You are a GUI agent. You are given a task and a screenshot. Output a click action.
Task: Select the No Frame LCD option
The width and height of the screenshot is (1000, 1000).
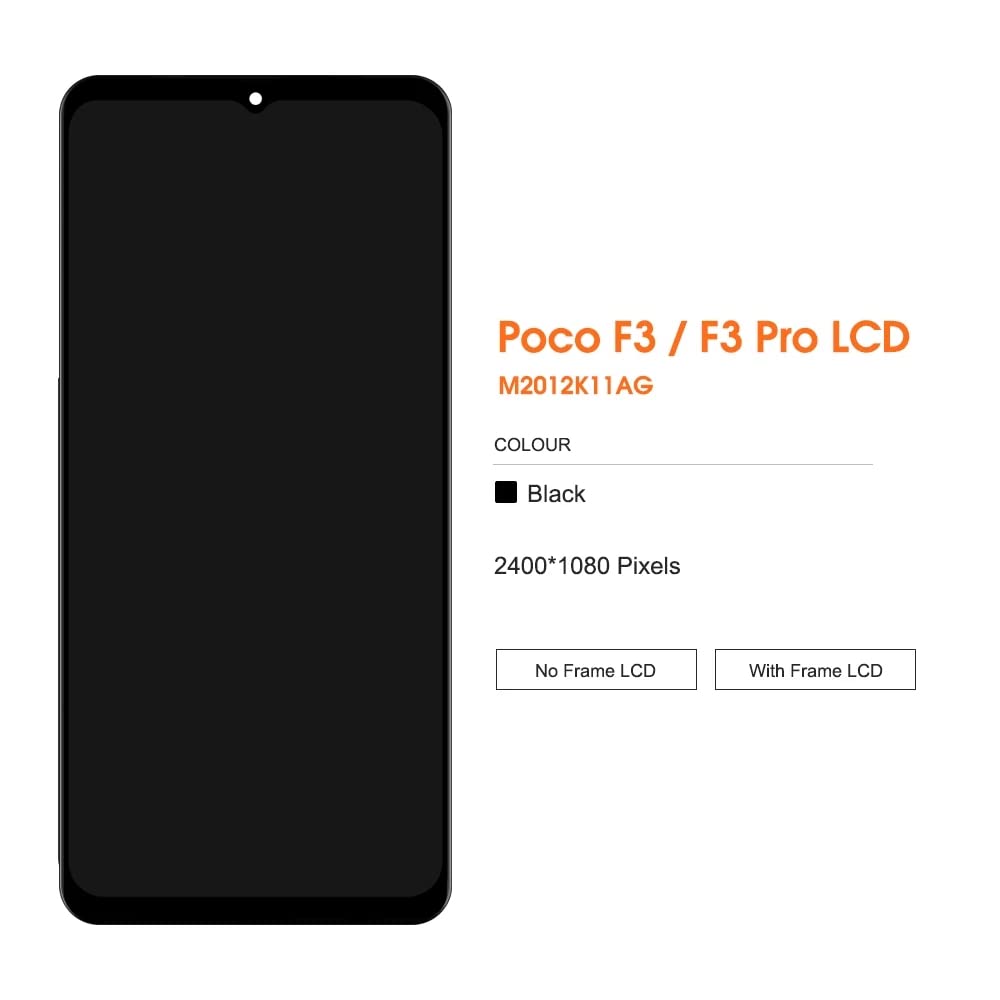coord(596,669)
